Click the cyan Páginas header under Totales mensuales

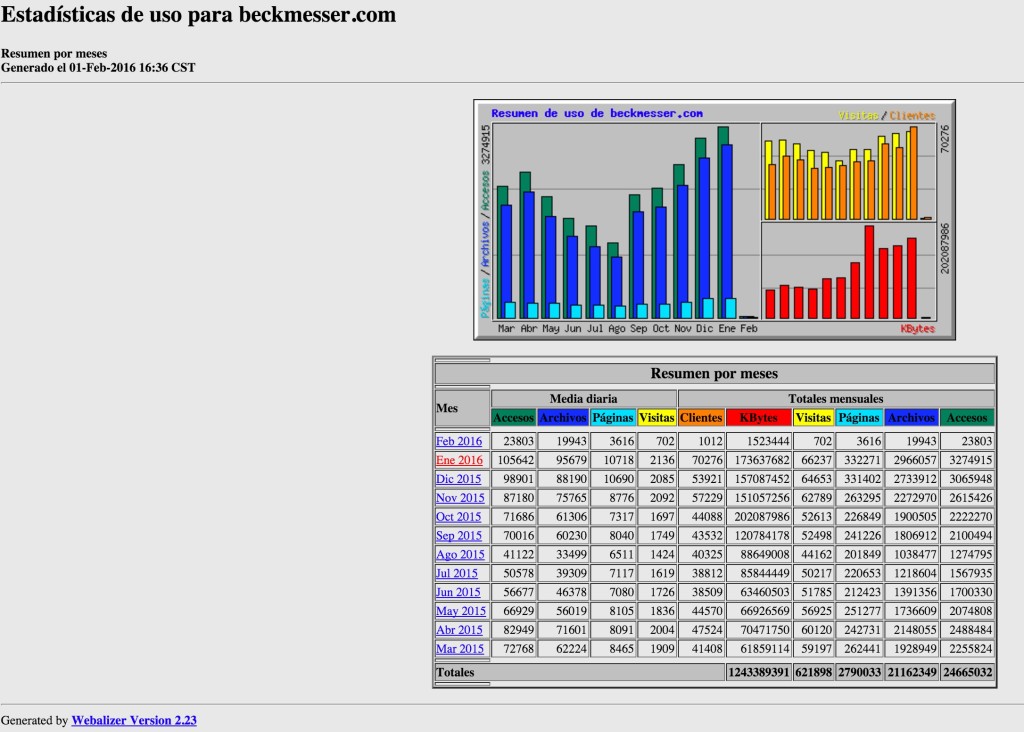point(859,418)
